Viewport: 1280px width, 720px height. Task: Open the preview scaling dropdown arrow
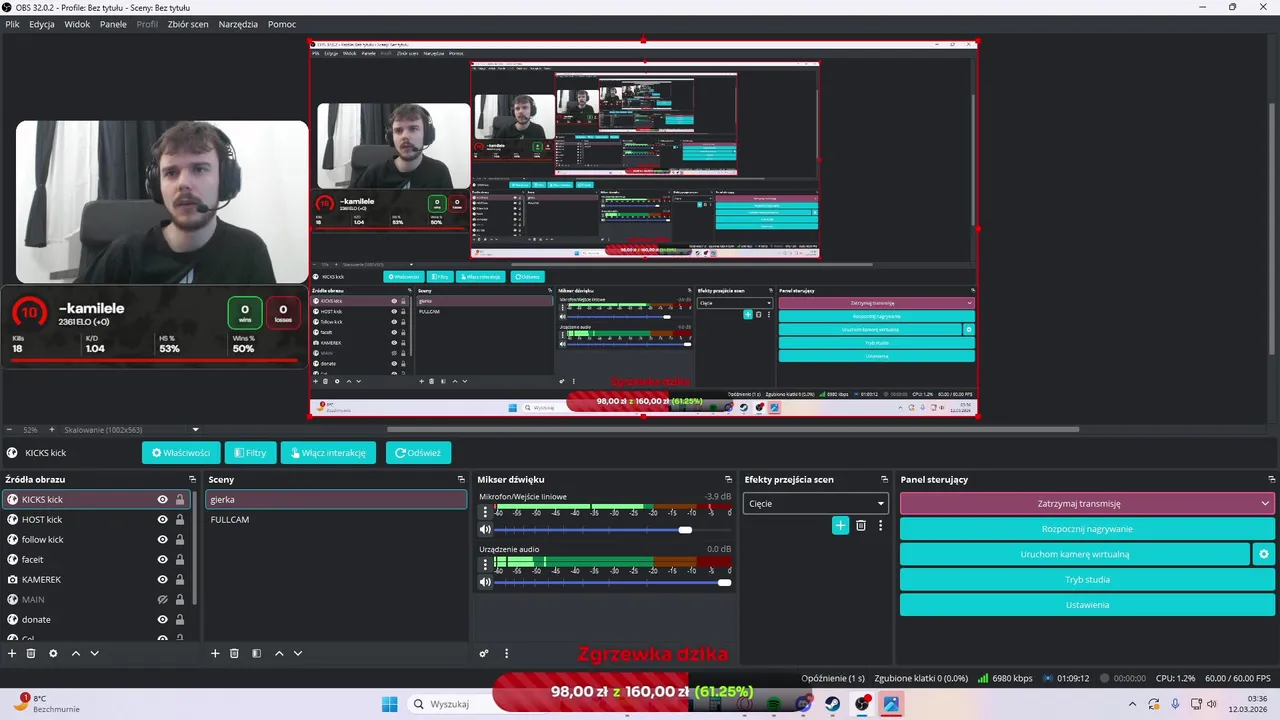195,430
